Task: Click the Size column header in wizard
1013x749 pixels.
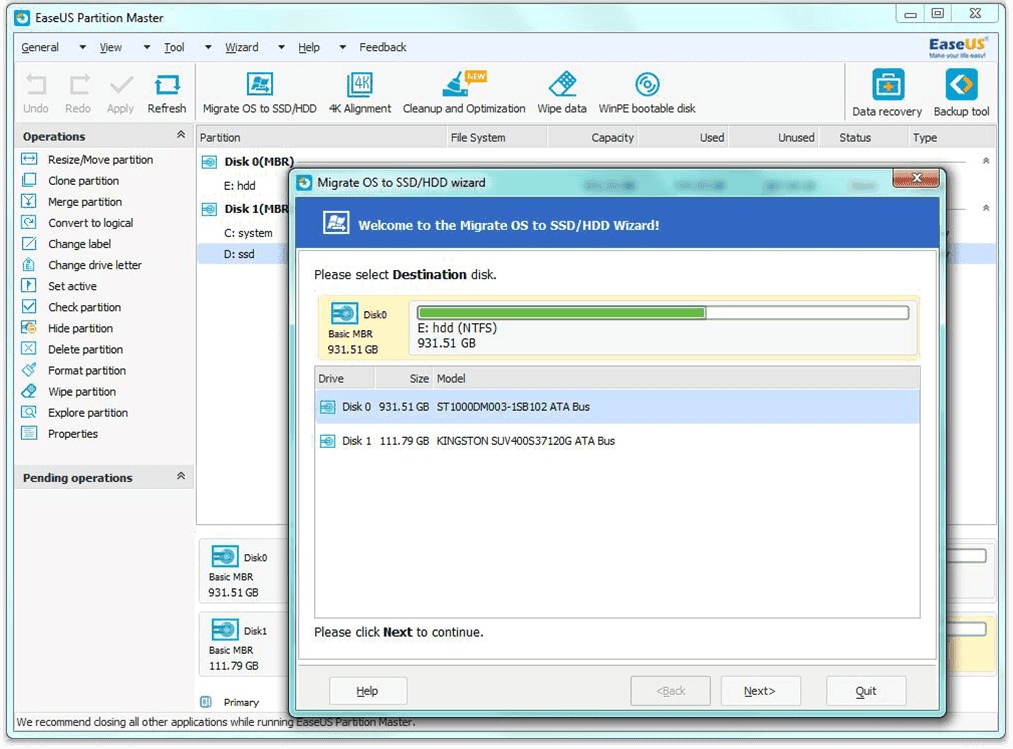Action: [x=403, y=379]
